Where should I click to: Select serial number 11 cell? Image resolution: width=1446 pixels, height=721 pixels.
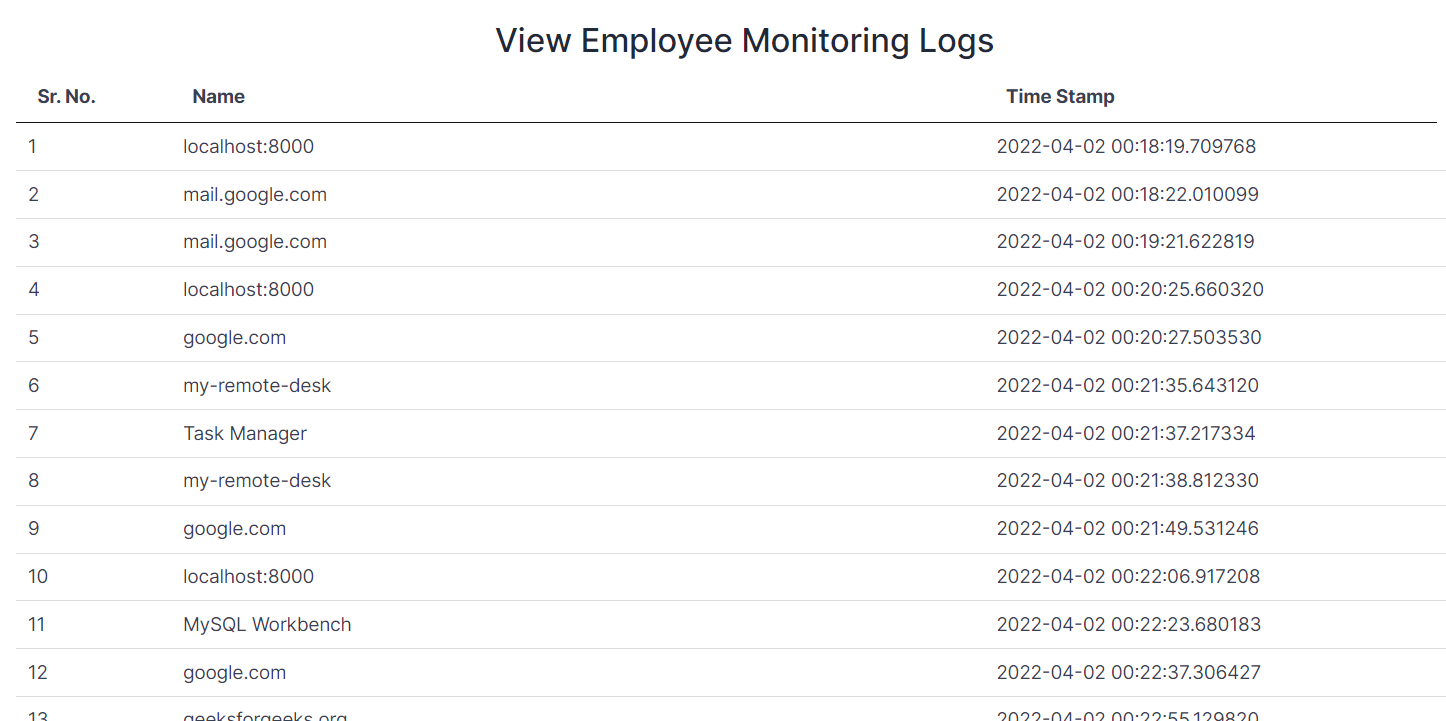(37, 625)
